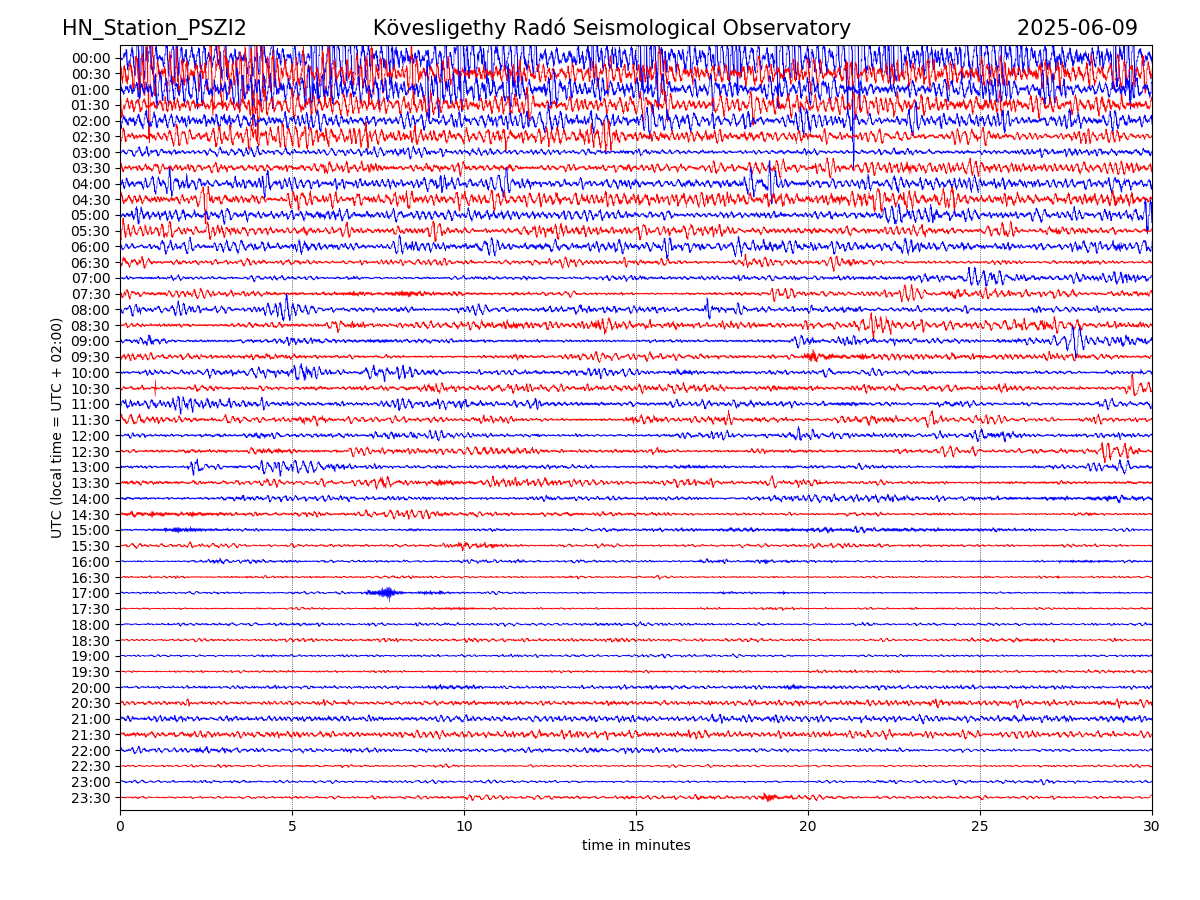Viewport: 1200px width, 900px height.
Task: Click the Kövesligethy Radó Seismological Observatory heading
Action: [x=611, y=28]
